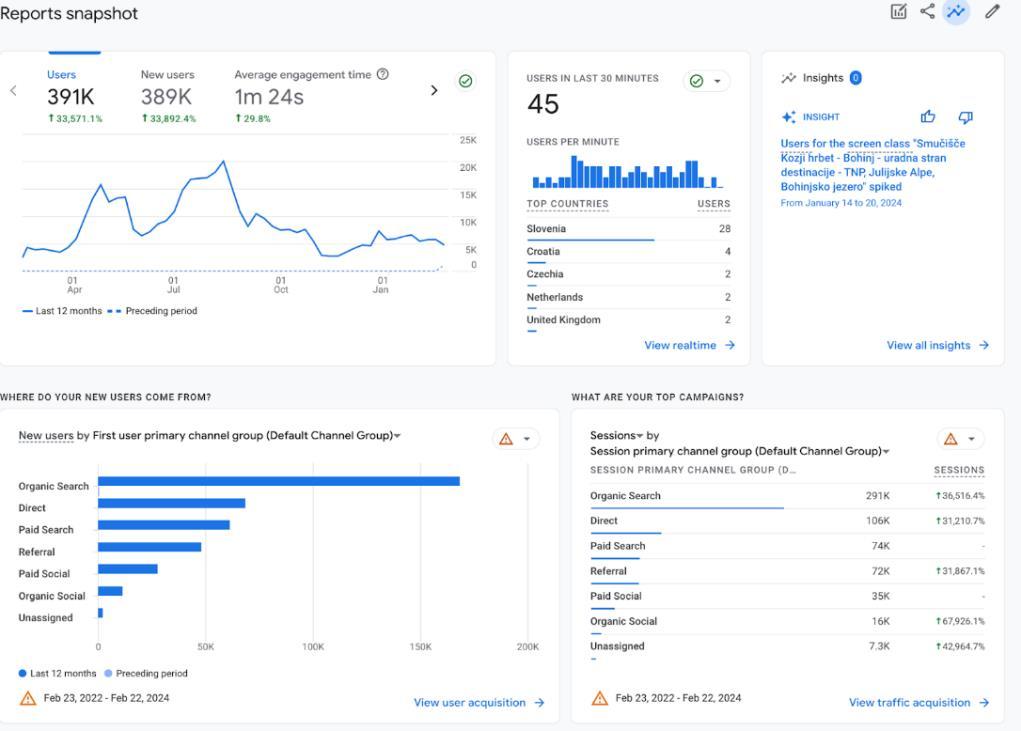Click the Organic Search bar in chart
This screenshot has width=1021, height=731.
click(279, 481)
